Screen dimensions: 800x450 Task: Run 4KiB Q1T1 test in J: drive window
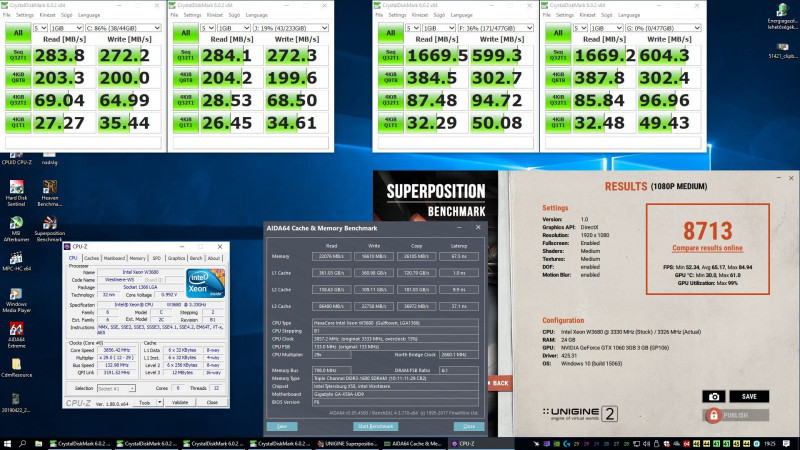[186, 123]
